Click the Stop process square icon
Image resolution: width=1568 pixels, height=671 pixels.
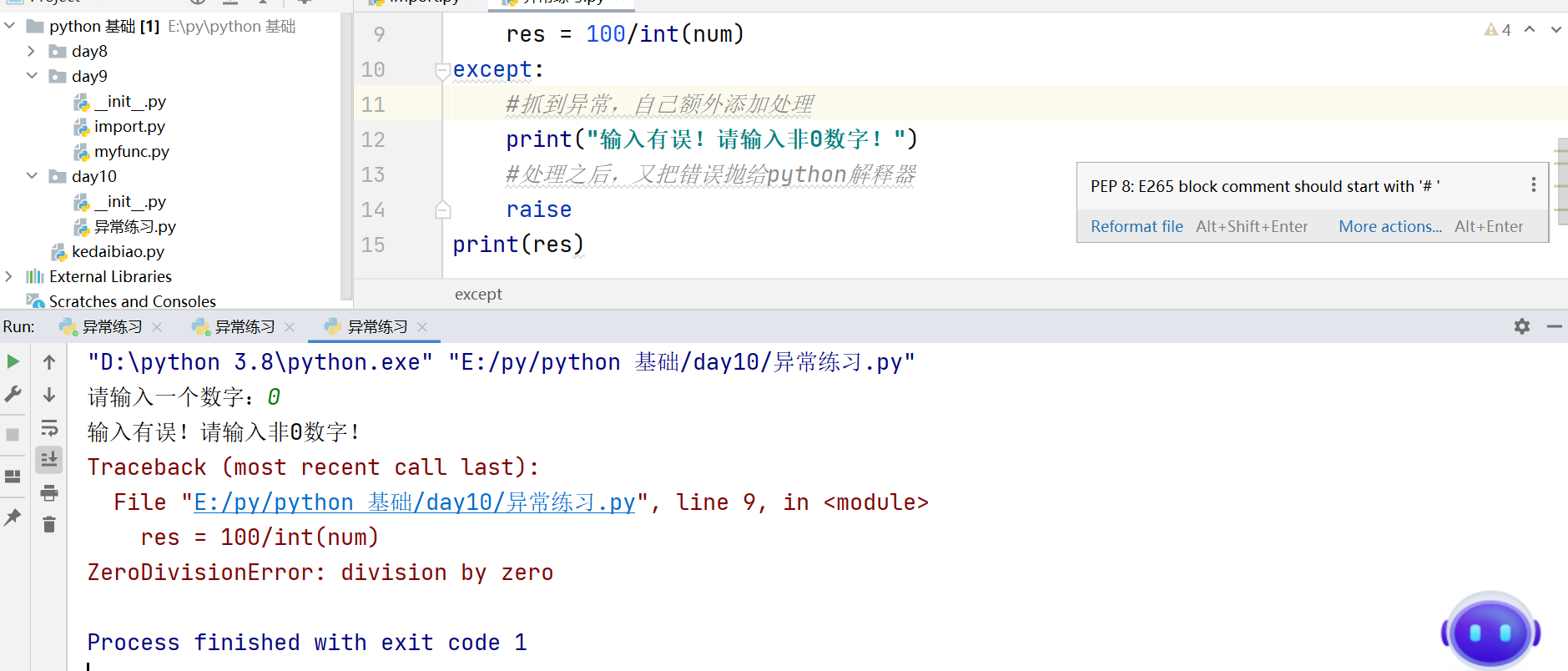coord(13,435)
